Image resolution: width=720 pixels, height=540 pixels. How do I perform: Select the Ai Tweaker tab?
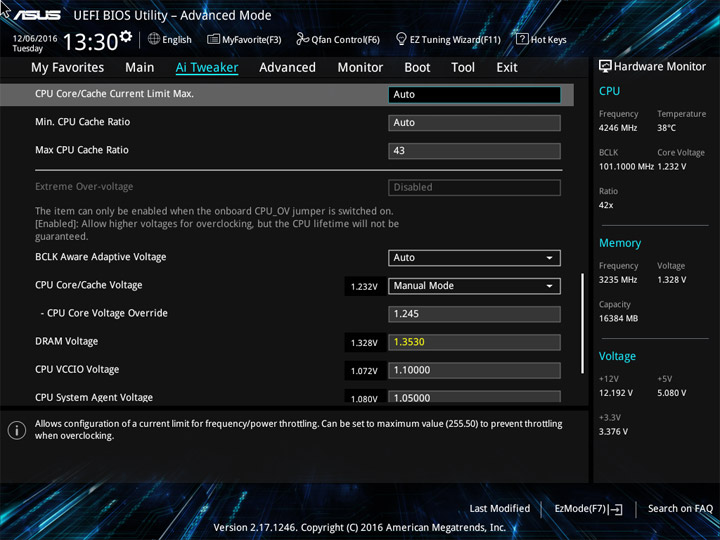tap(207, 68)
